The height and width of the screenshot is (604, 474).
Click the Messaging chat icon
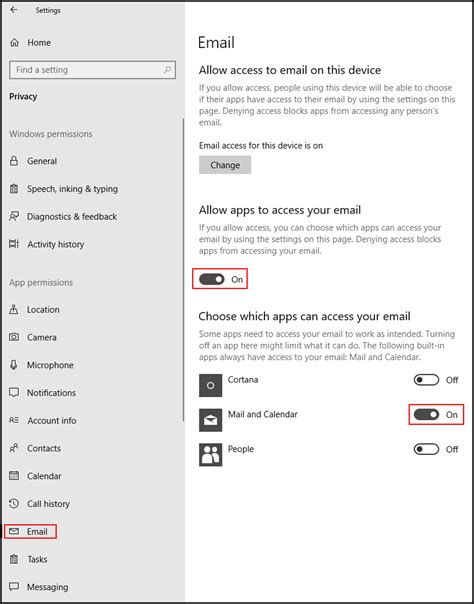[14, 587]
